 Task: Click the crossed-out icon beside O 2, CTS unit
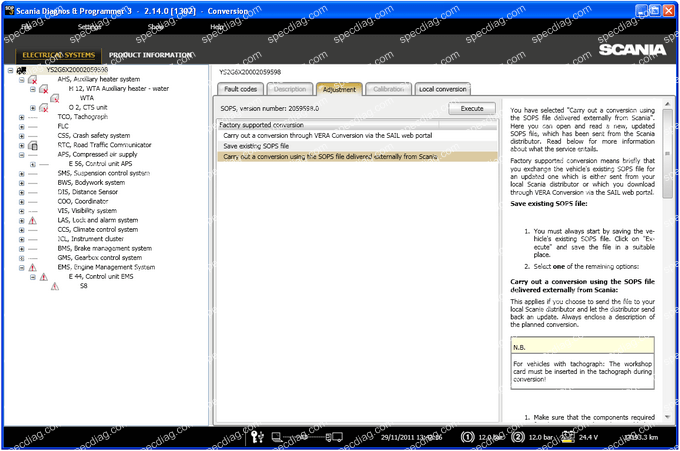click(44, 108)
